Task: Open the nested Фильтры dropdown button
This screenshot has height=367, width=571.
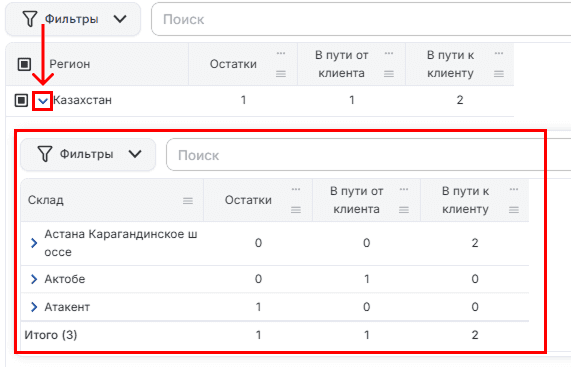Action: pyautogui.click(x=88, y=154)
